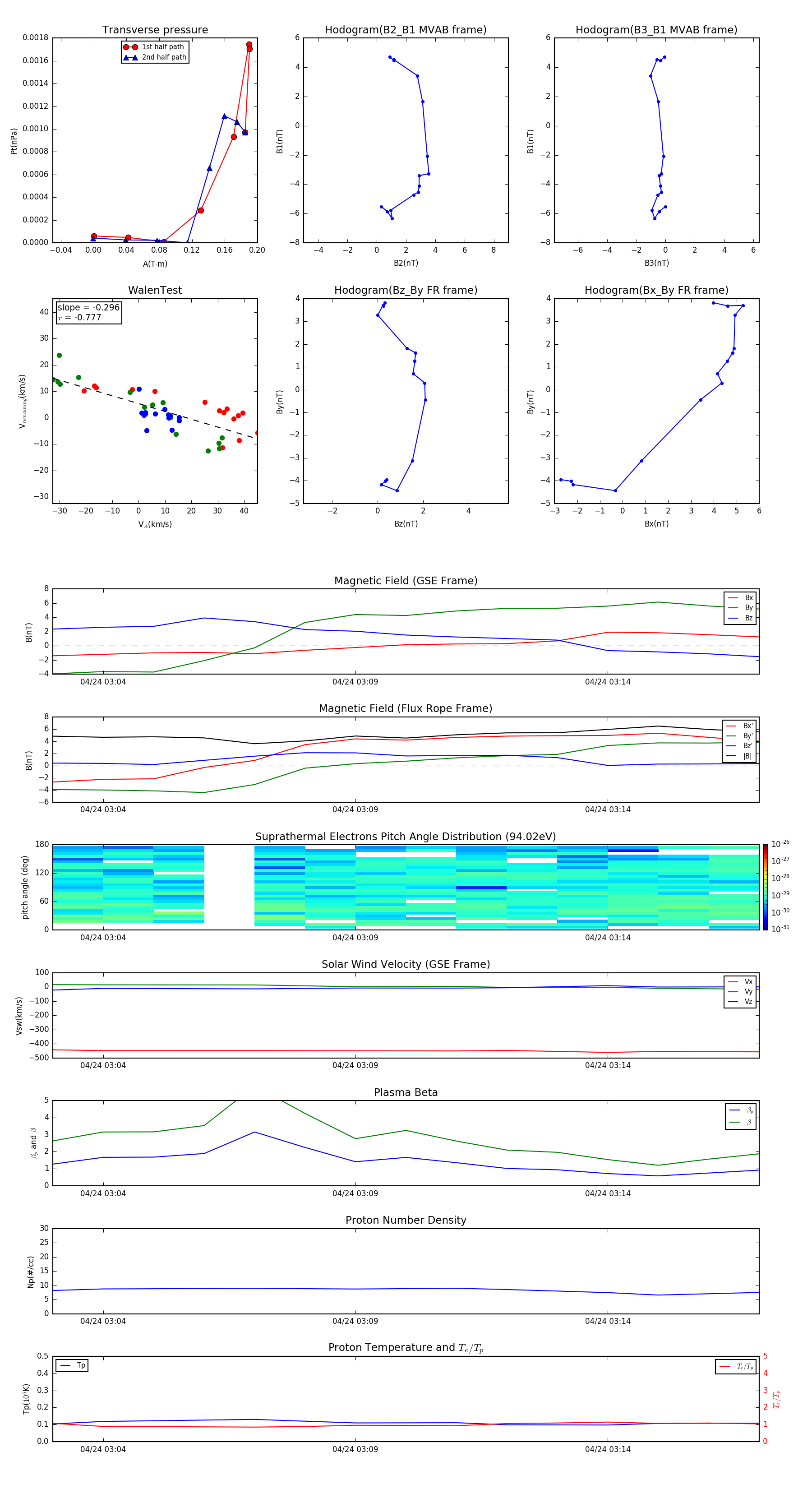
Task: Click the "Magnetic Field (GSE Frame)" title
Action: tap(406, 581)
